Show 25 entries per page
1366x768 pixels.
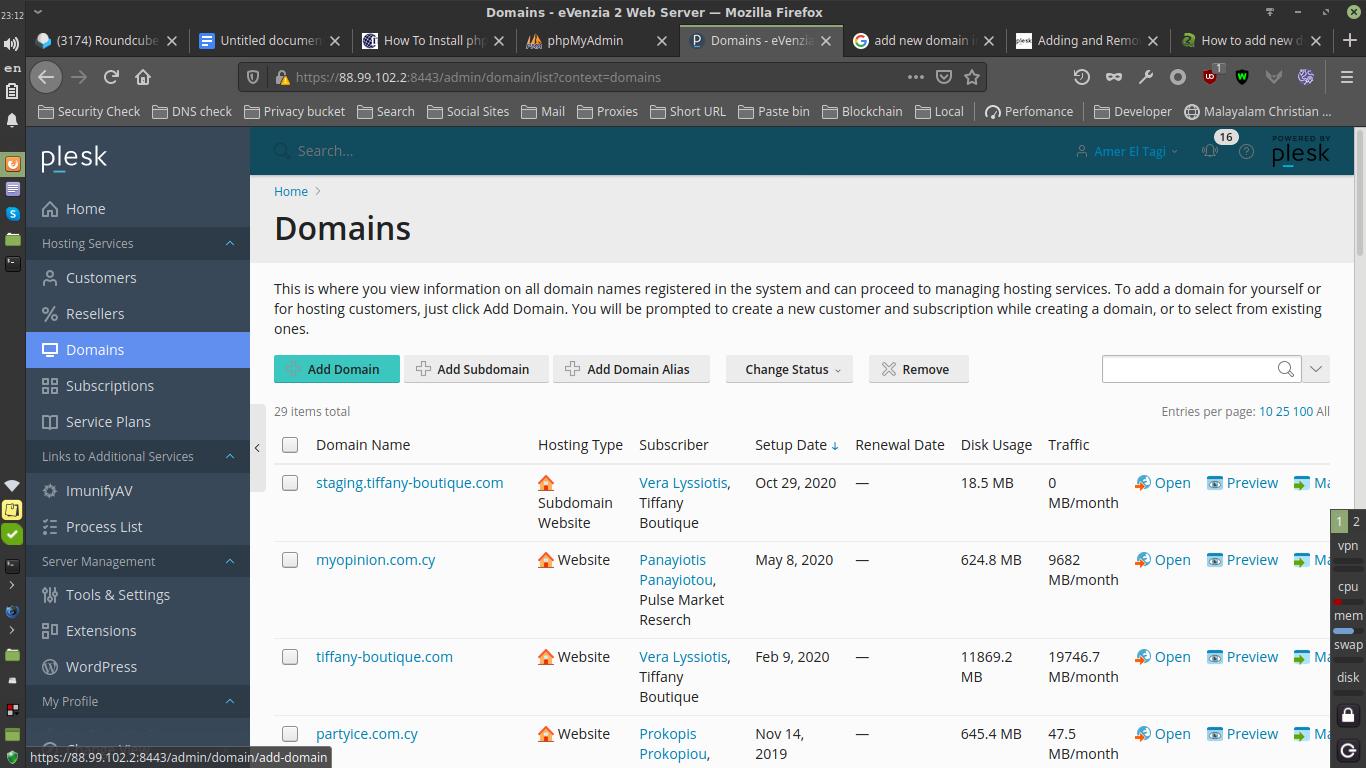click(x=1282, y=411)
